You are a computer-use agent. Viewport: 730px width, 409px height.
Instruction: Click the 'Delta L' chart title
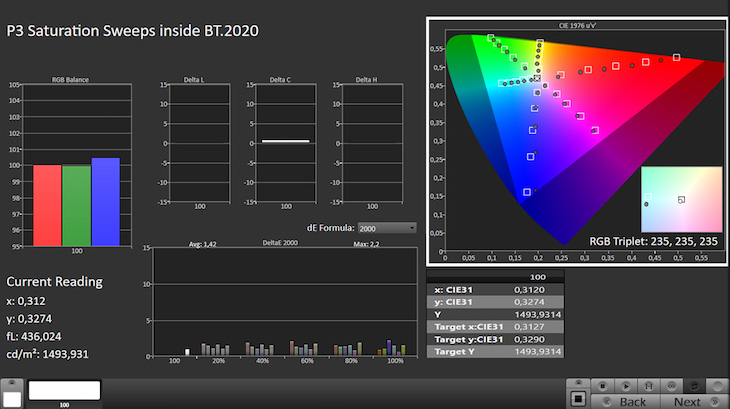point(194,80)
